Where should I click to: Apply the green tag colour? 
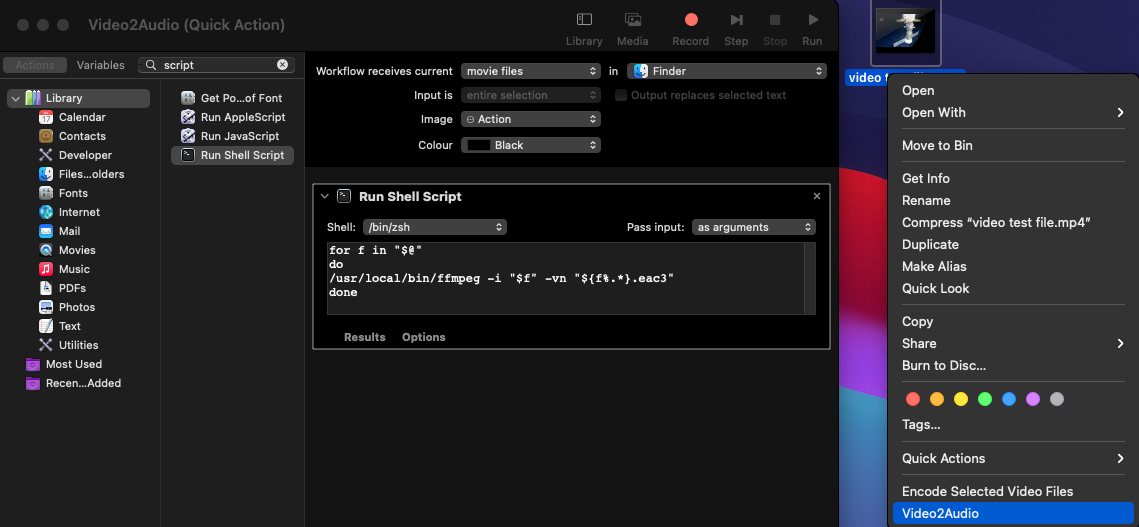coord(985,399)
